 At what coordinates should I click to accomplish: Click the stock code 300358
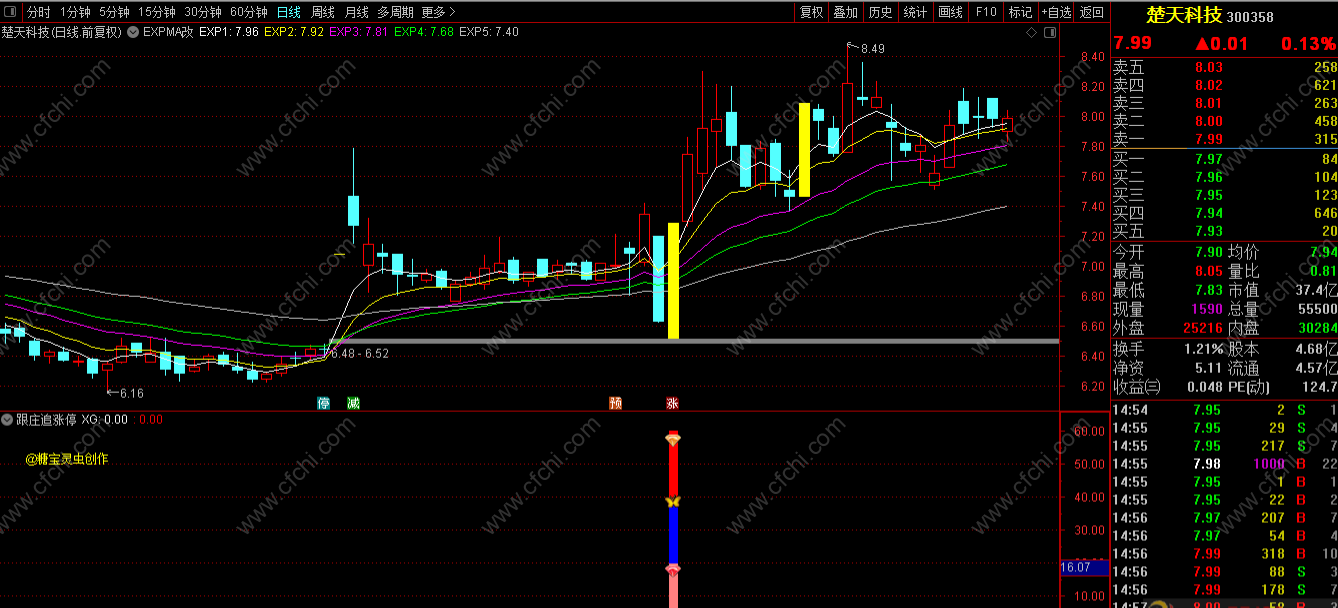click(1250, 17)
